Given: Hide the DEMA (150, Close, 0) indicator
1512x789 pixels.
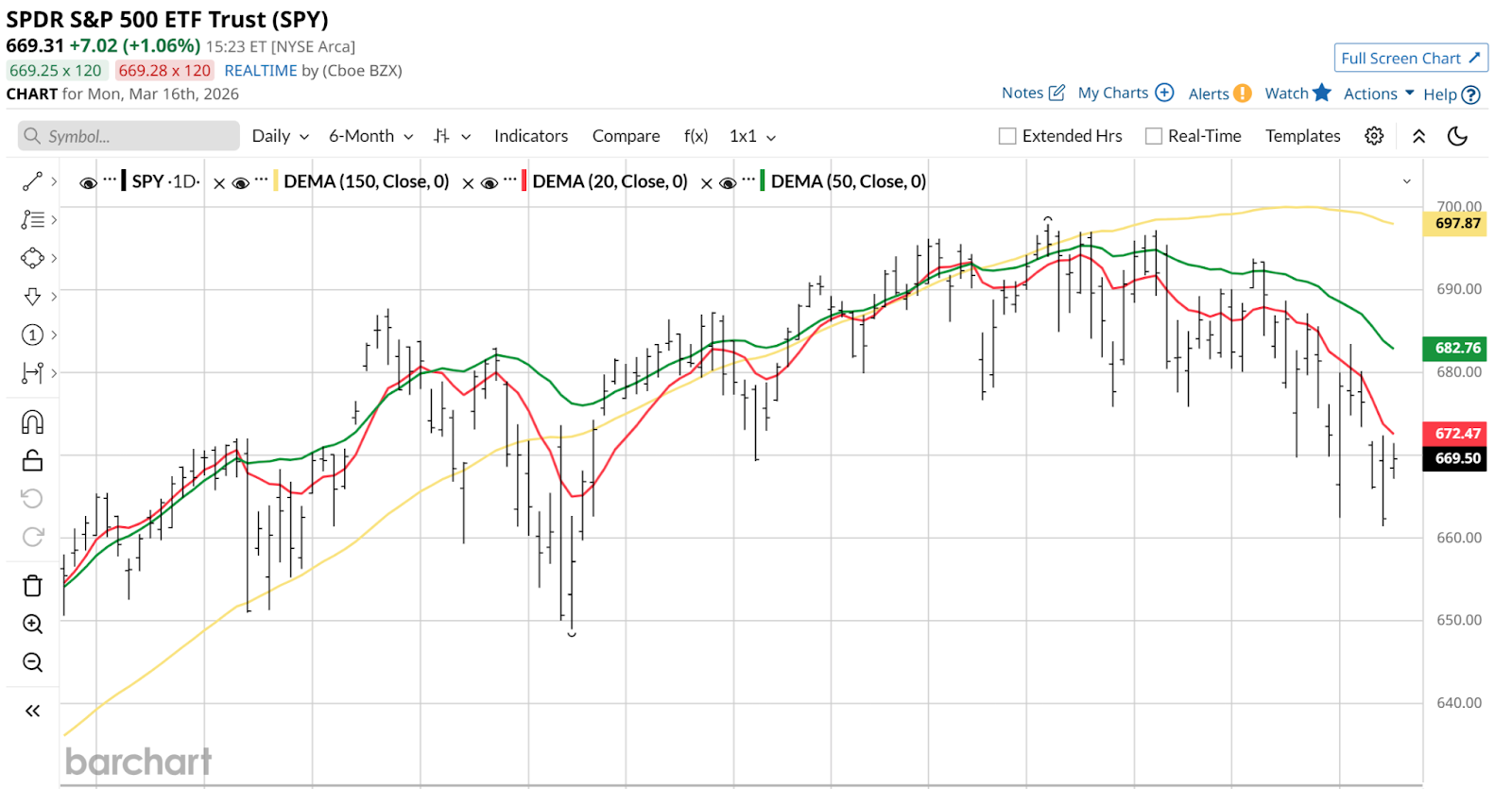Looking at the screenshot, I should 241,183.
